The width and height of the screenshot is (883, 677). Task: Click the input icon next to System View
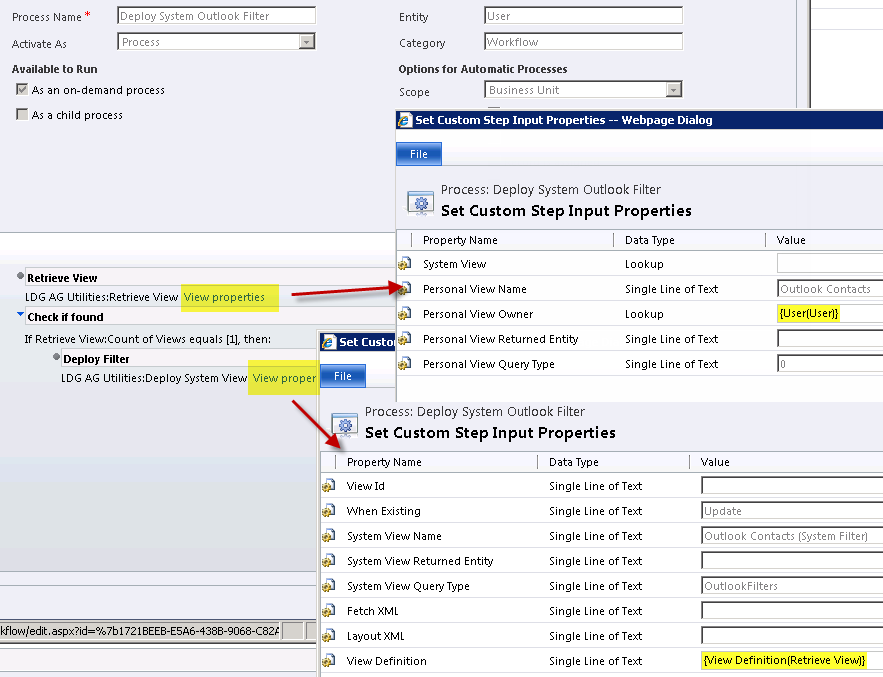405,263
